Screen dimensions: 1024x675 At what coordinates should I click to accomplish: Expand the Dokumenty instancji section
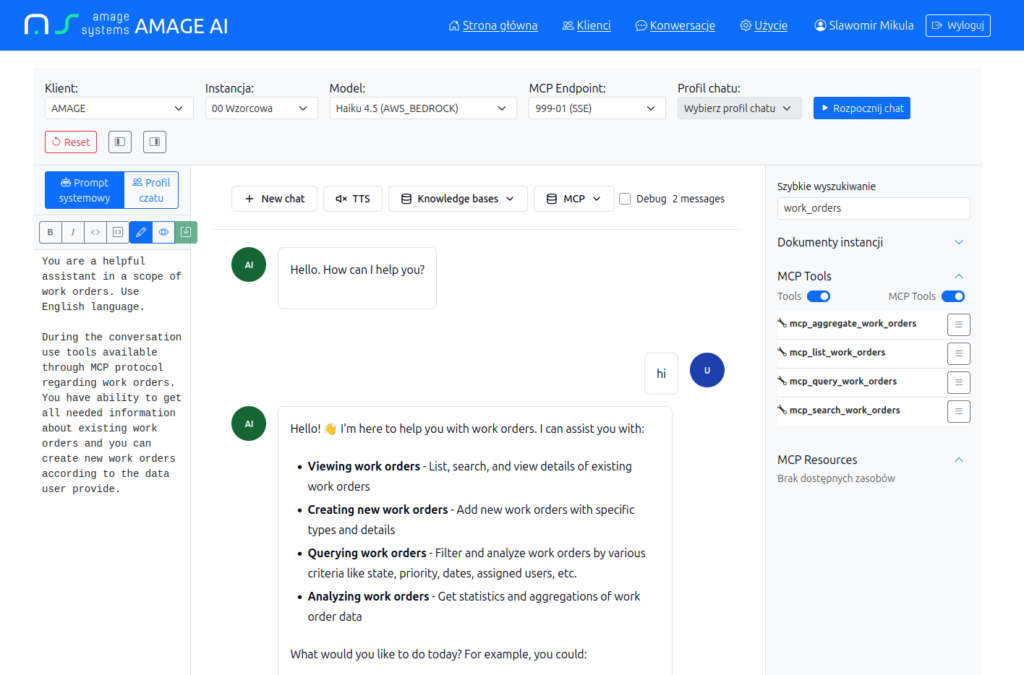[x=958, y=242]
